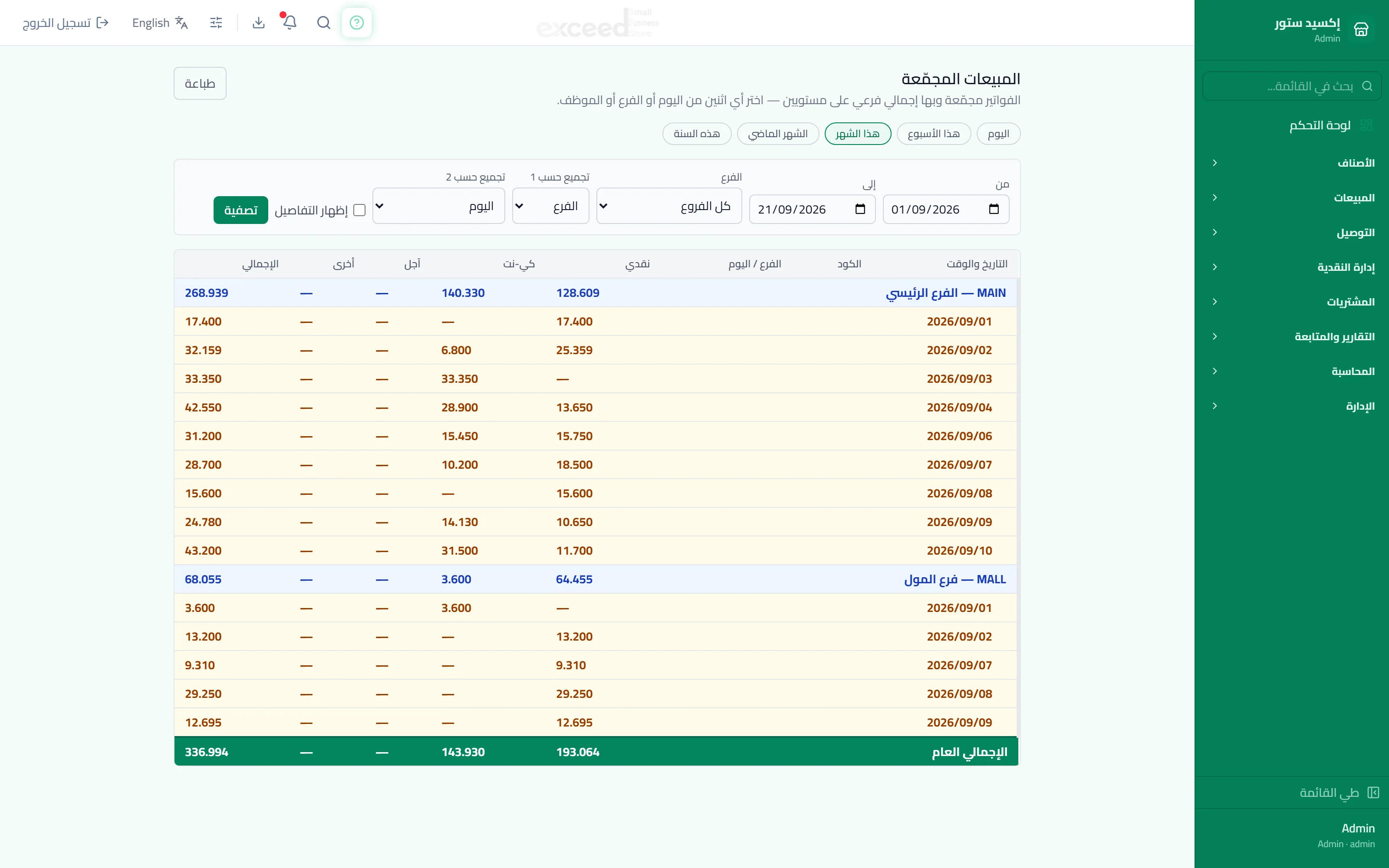Open the تجميع حسب 1 dropdown
The image size is (1389, 868).
click(x=550, y=206)
